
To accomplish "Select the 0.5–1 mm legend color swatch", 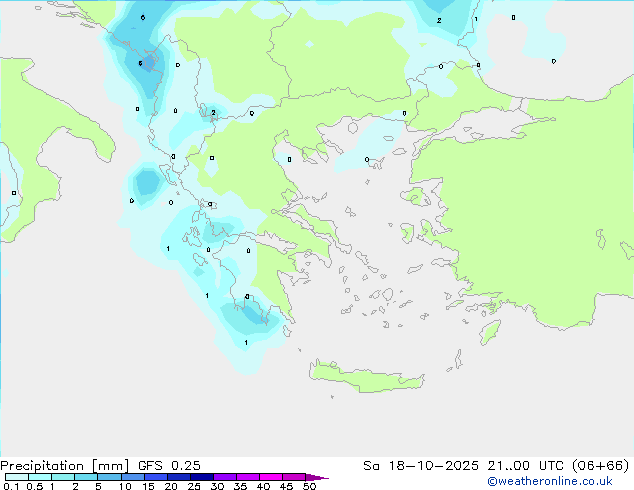I will point(40,477).
